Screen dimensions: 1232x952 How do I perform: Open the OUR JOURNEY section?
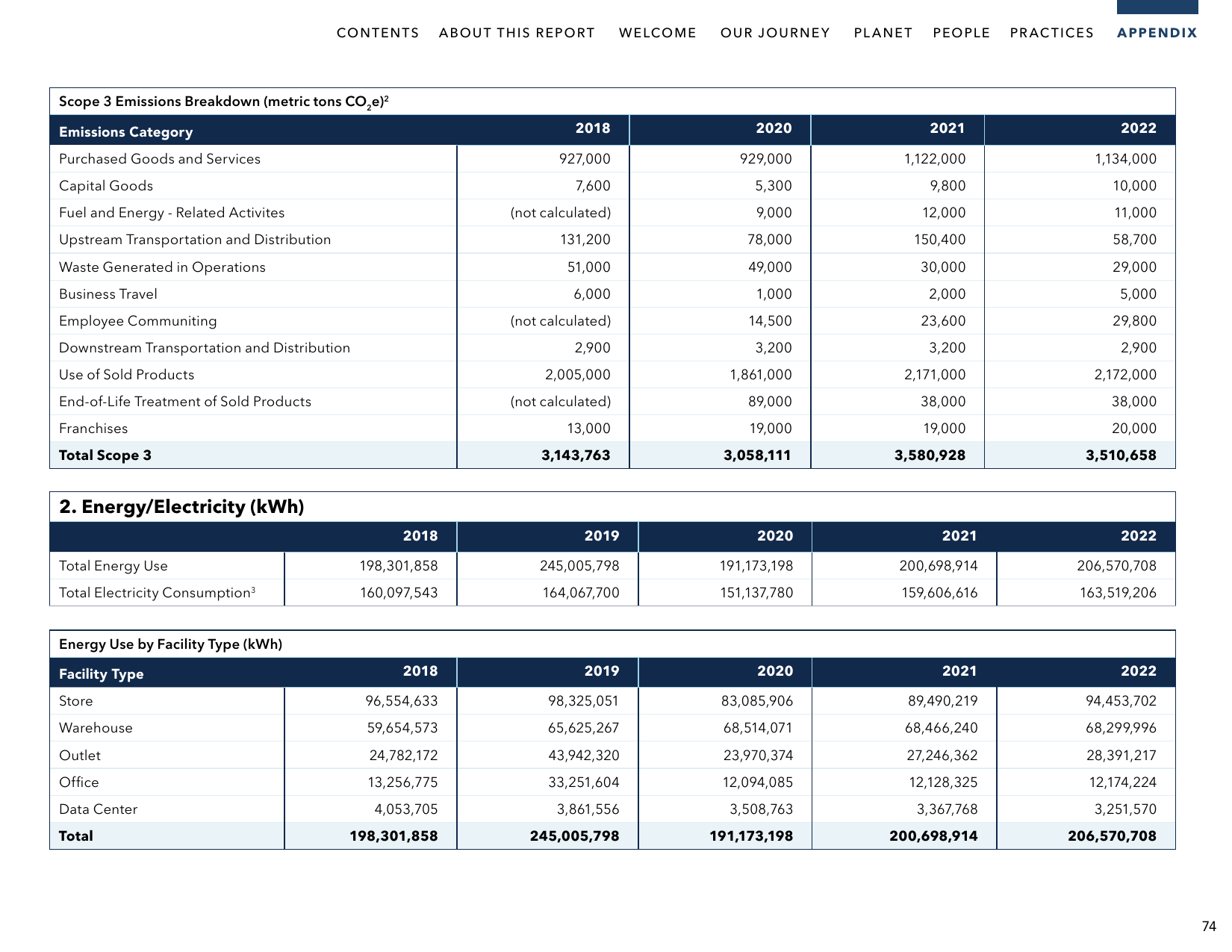775,33
